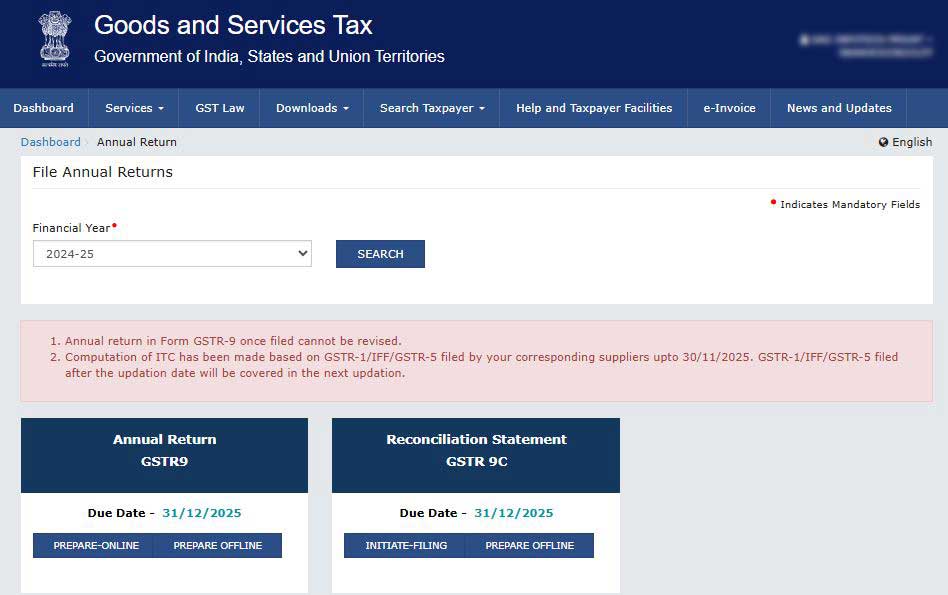Expand the Services dropdown menu
The height and width of the screenshot is (595, 948).
click(134, 108)
